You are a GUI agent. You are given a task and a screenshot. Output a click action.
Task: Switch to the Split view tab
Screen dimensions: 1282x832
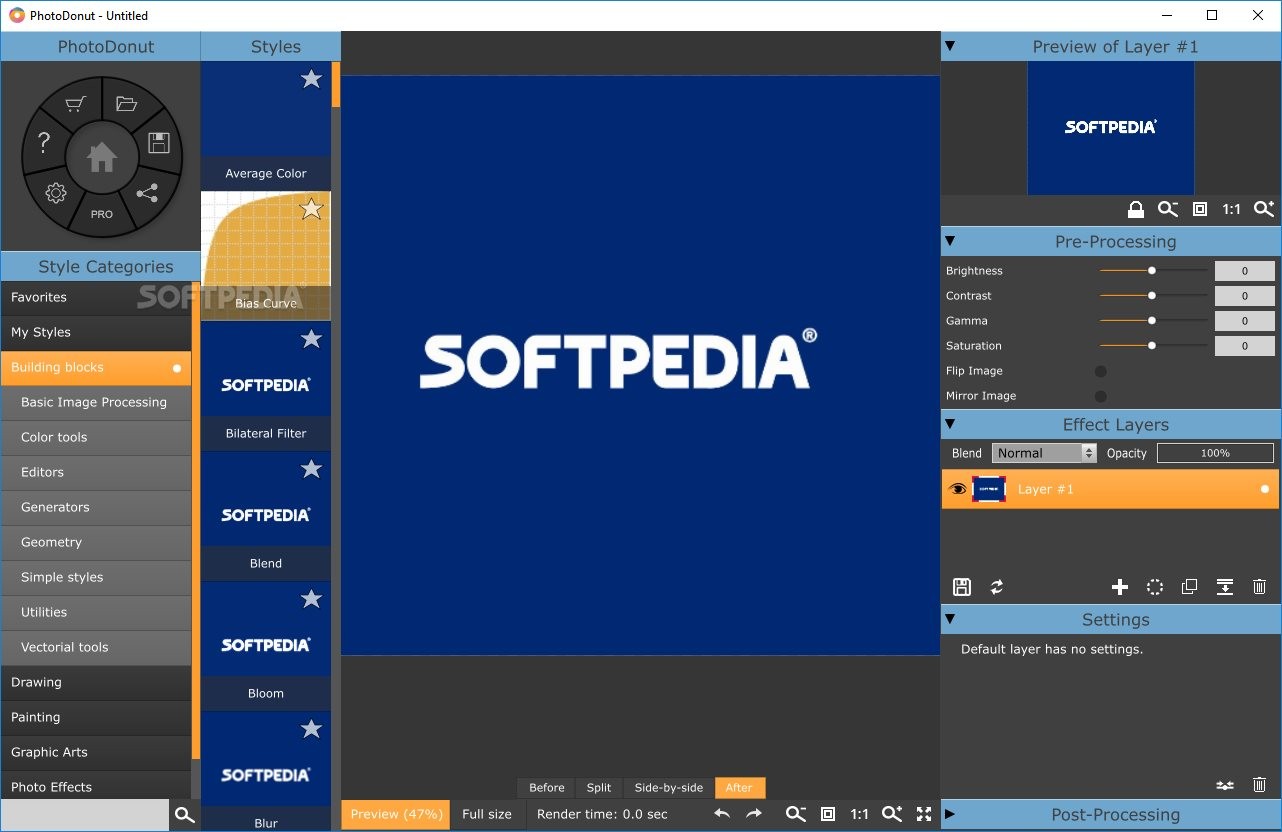tap(599, 788)
